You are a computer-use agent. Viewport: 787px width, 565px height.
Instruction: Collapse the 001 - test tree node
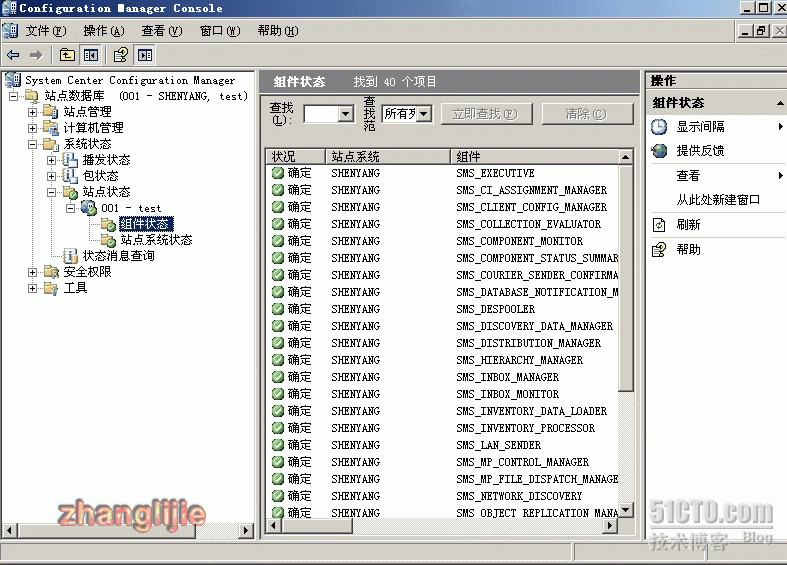click(71, 208)
